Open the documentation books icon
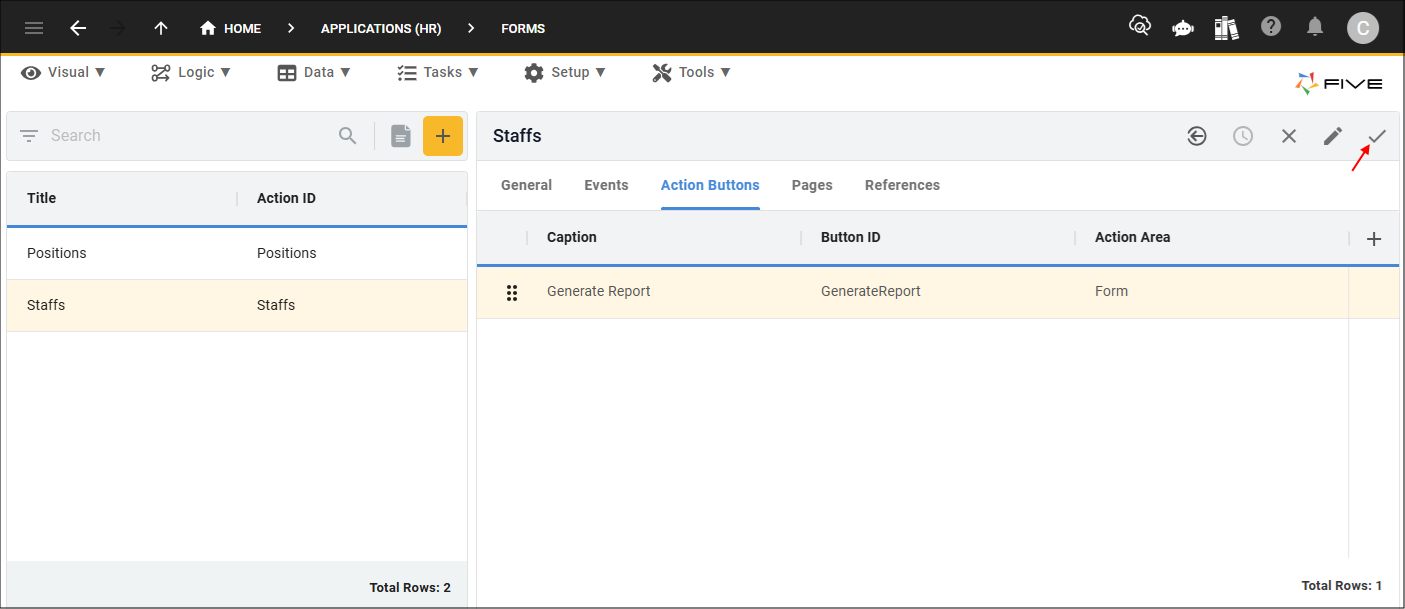The image size is (1405, 609). point(1226,28)
